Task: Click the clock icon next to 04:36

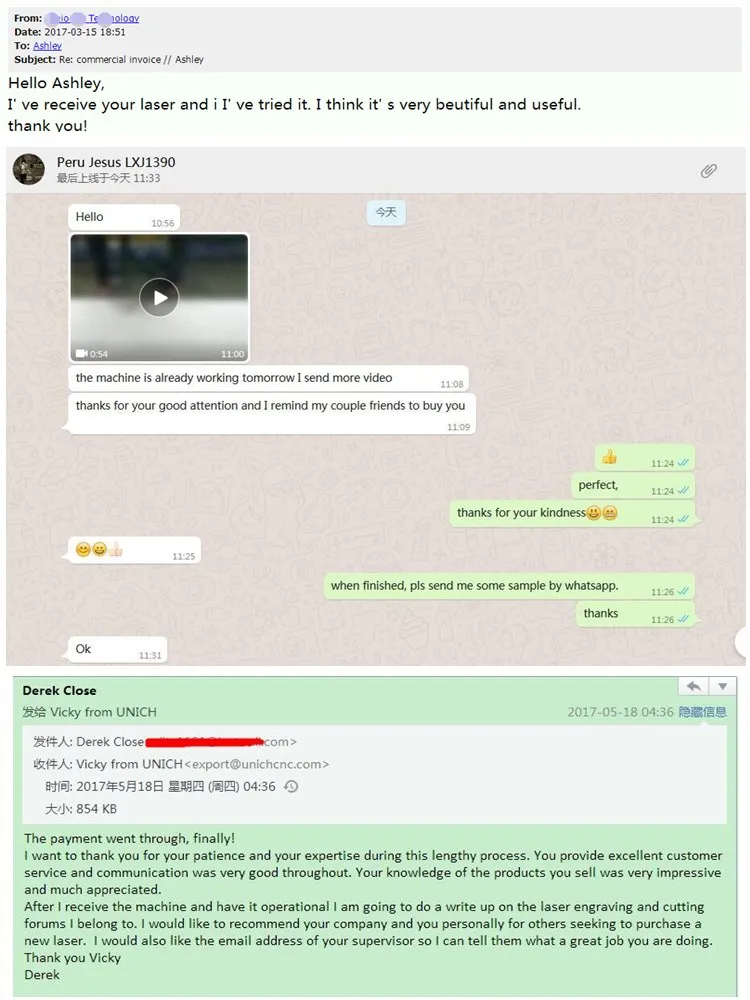Action: click(291, 786)
